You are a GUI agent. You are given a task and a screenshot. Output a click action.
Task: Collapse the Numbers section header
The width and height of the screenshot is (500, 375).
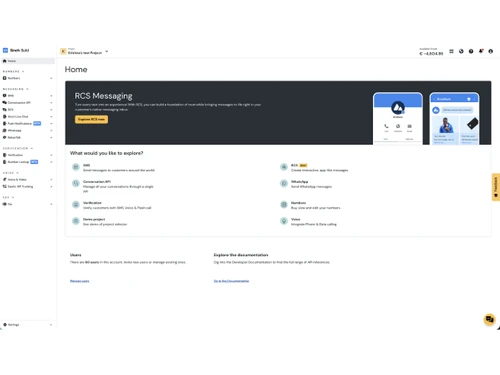click(x=13, y=71)
